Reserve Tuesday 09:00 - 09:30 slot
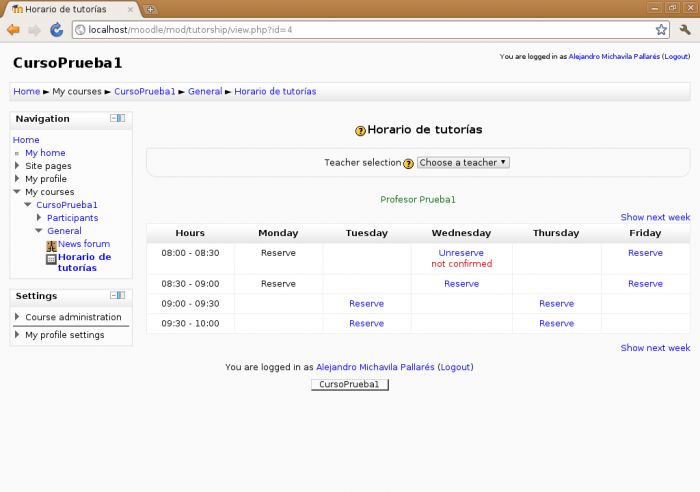 tap(367, 303)
